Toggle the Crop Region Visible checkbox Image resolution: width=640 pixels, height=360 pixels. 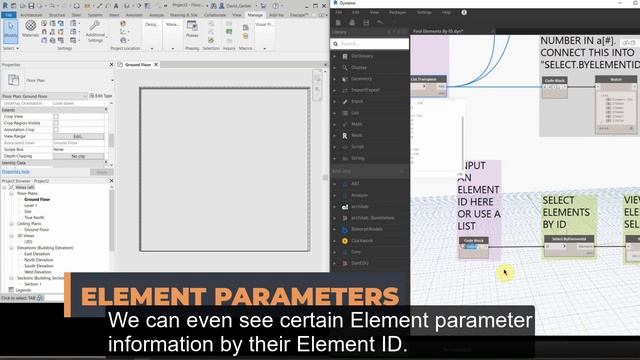tap(56, 123)
